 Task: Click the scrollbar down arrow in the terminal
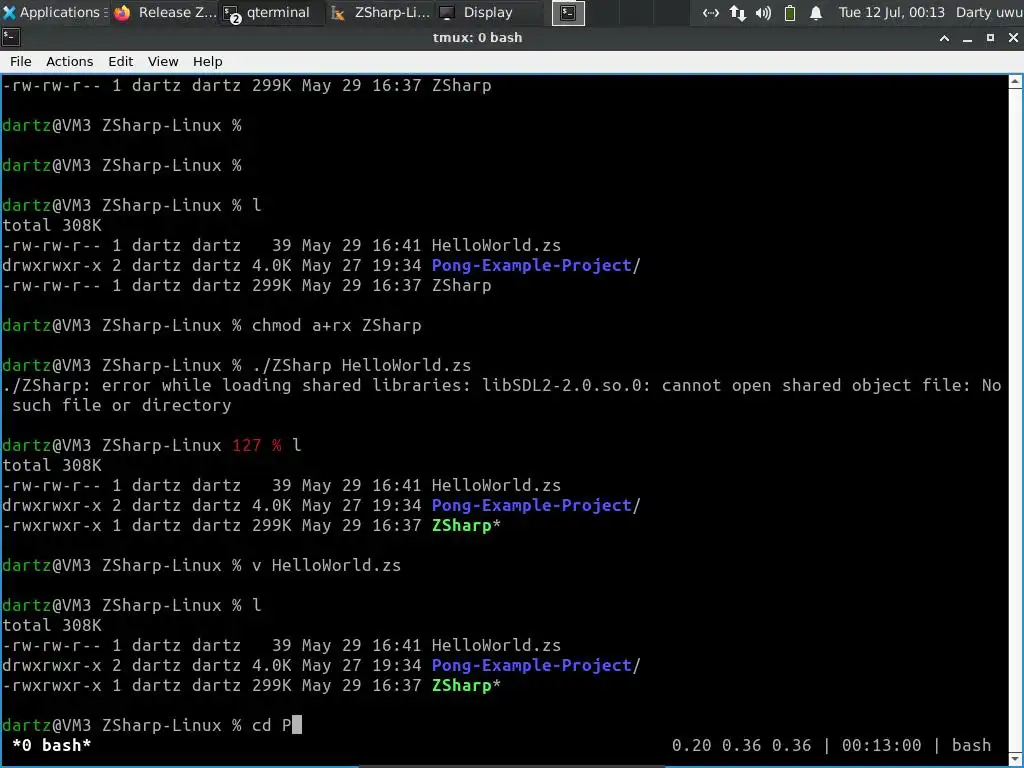tap(1016, 758)
